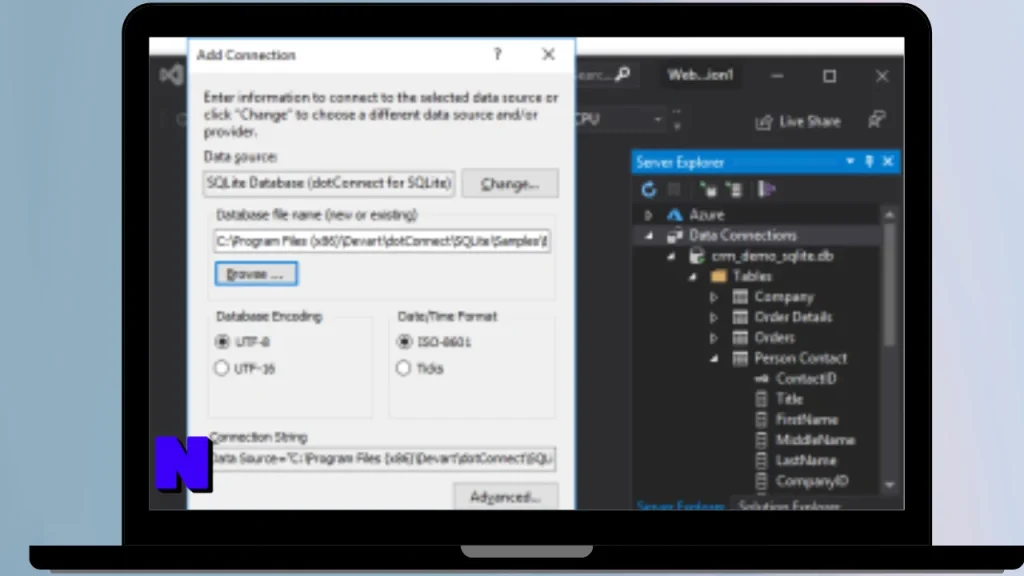Image resolution: width=1024 pixels, height=576 pixels.
Task: Maximize the Visual Studio window
Action: (x=829, y=76)
